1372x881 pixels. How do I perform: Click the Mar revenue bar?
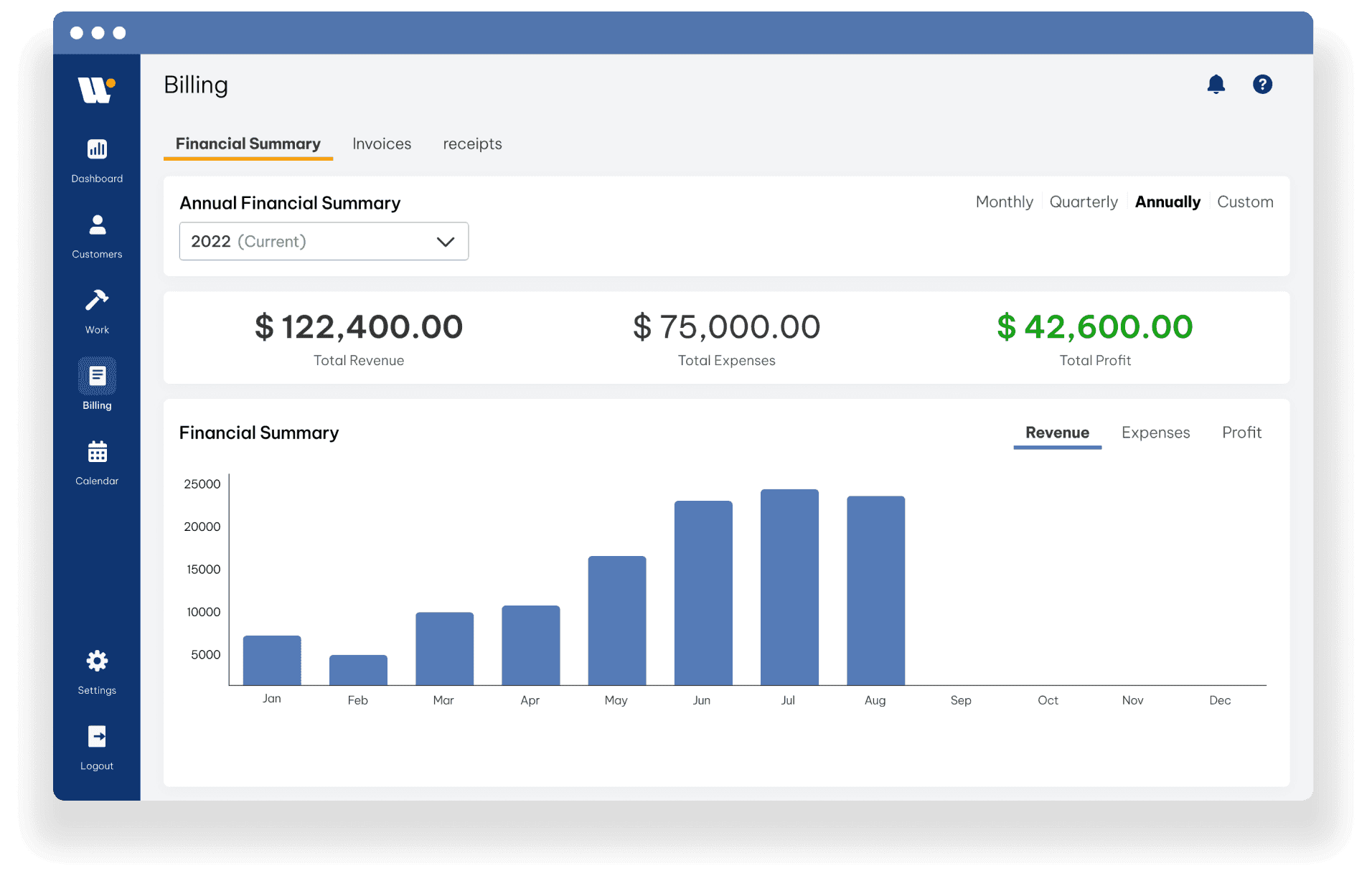(x=444, y=649)
